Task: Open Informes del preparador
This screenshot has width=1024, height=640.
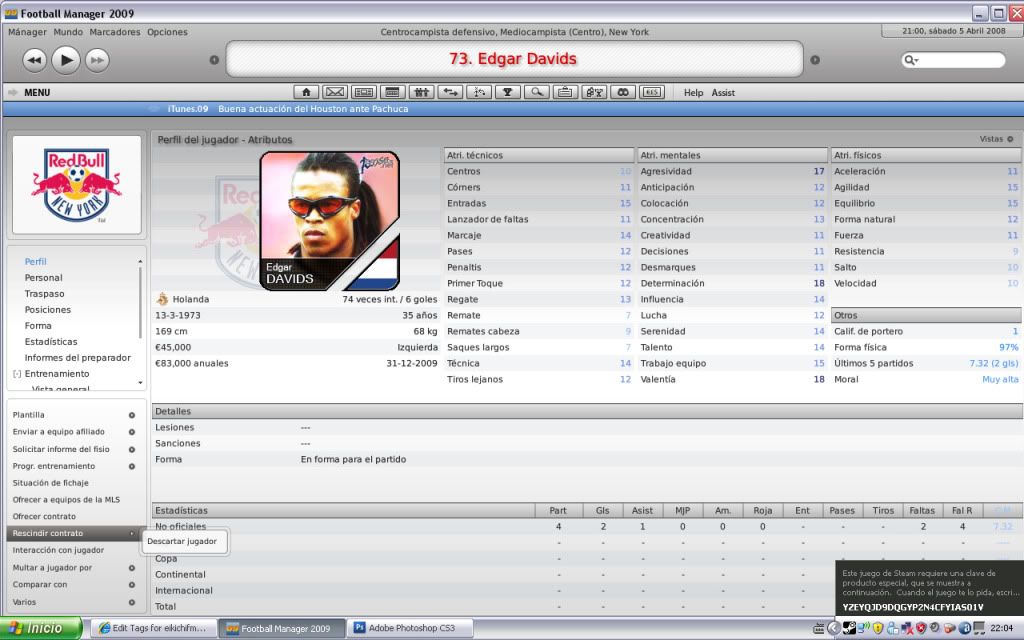Action: [78, 358]
